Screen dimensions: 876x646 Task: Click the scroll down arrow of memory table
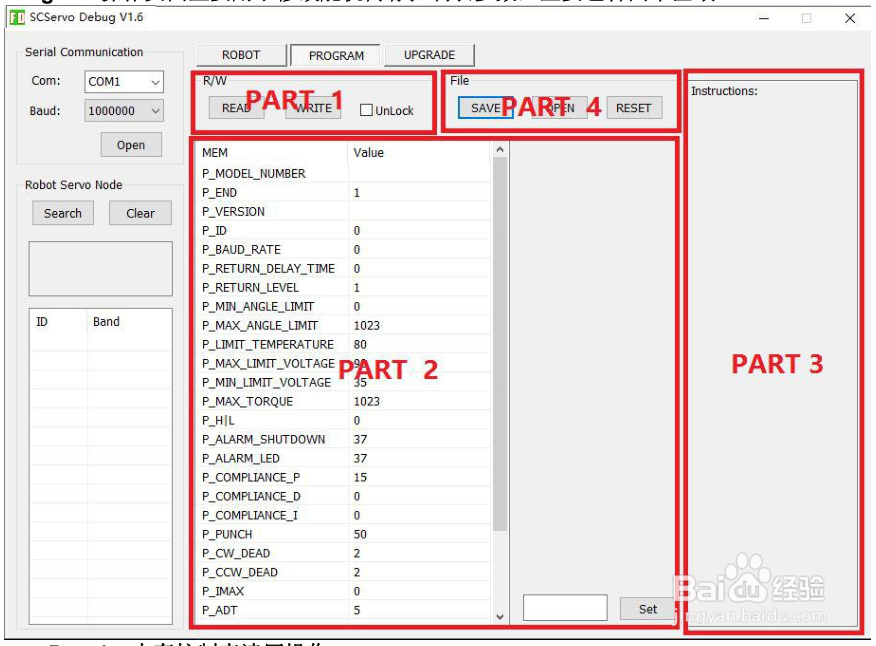coord(500,617)
